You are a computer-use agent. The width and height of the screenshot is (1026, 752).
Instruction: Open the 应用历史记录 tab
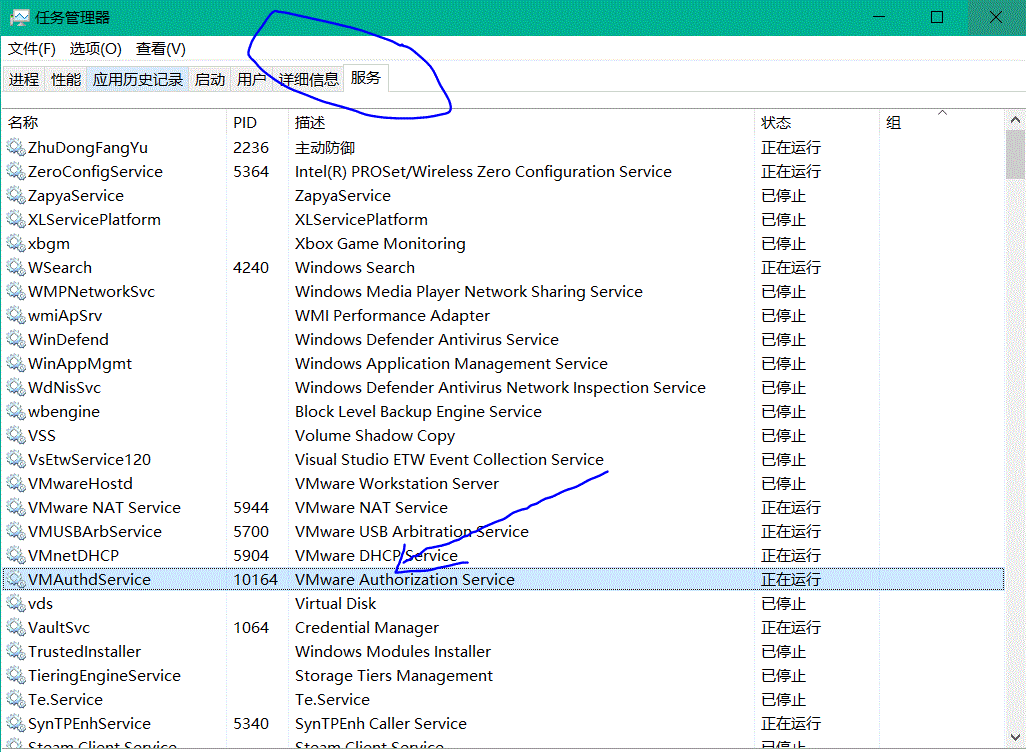pyautogui.click(x=137, y=80)
